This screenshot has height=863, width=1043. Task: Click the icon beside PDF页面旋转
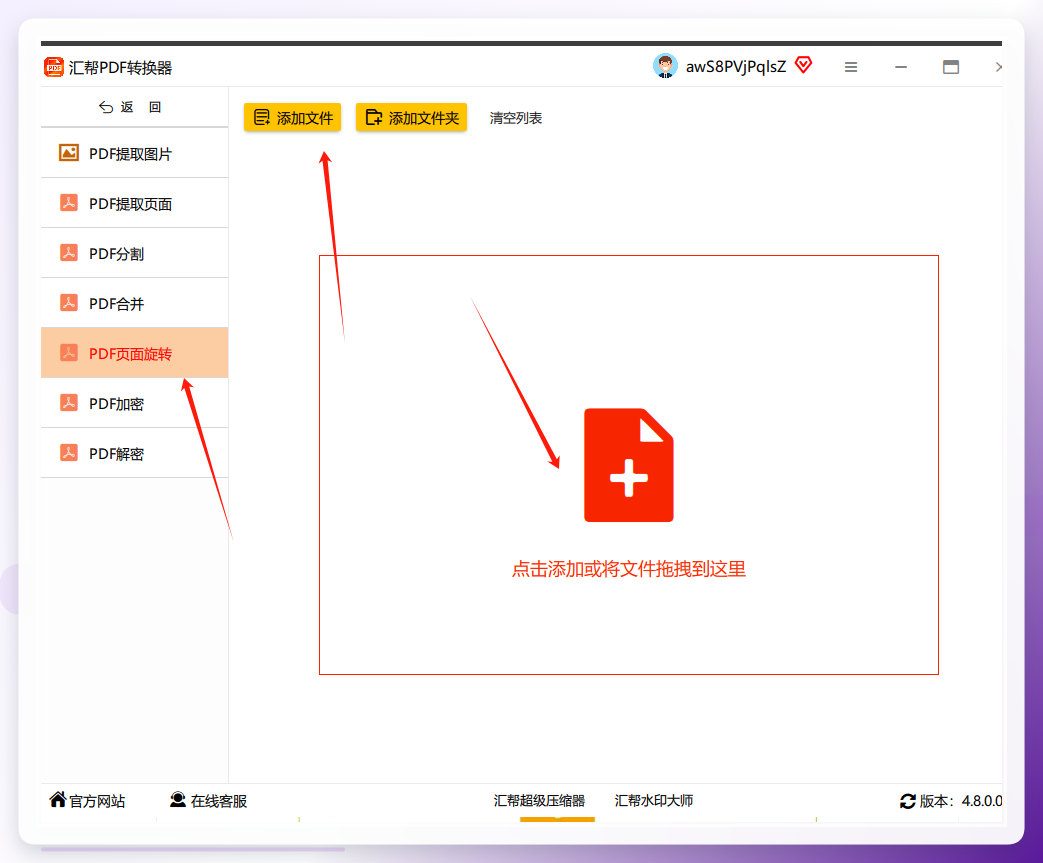[69, 353]
